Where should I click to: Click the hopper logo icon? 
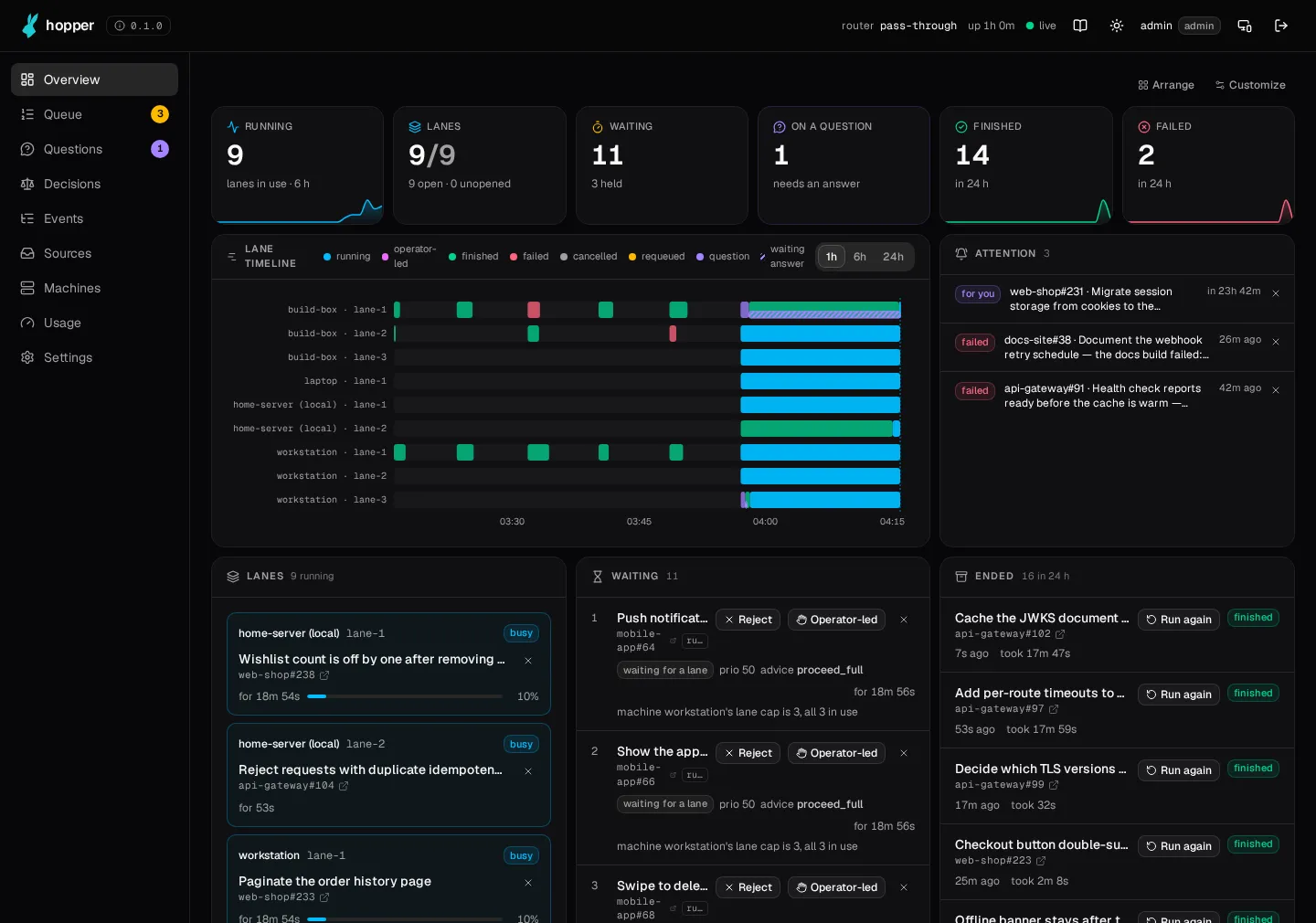click(x=30, y=26)
